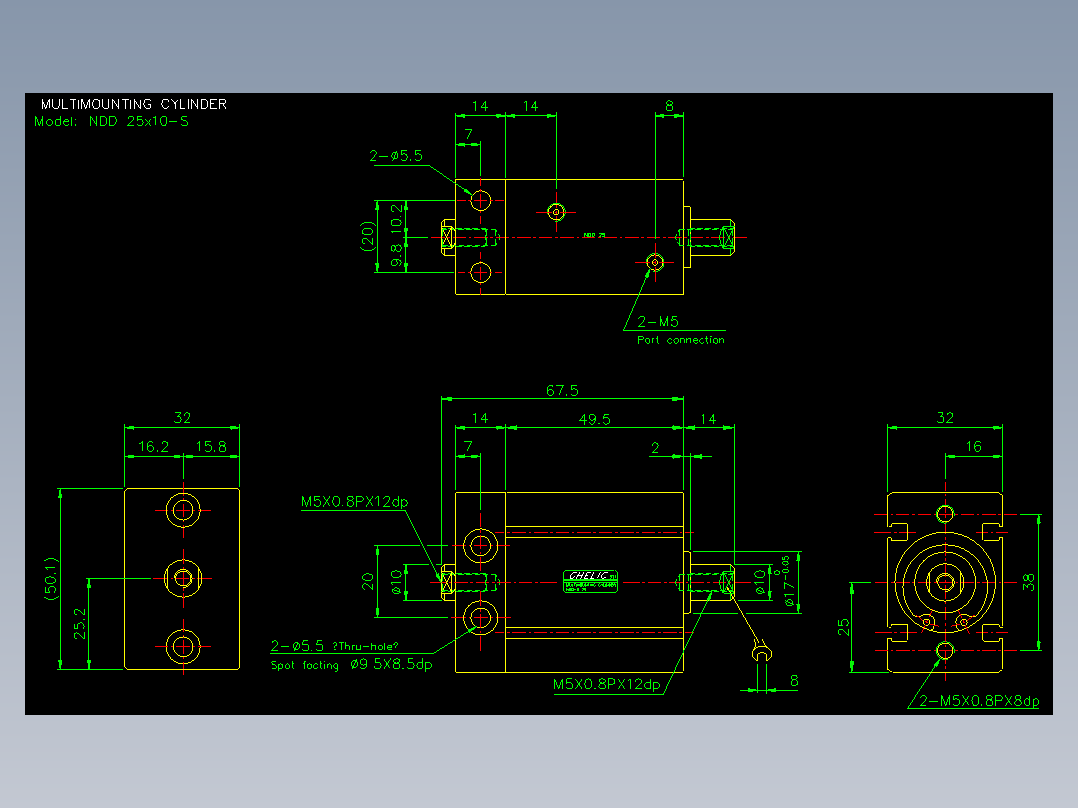
Task: Select the "2" rod offset dimension
Action: click(x=655, y=448)
